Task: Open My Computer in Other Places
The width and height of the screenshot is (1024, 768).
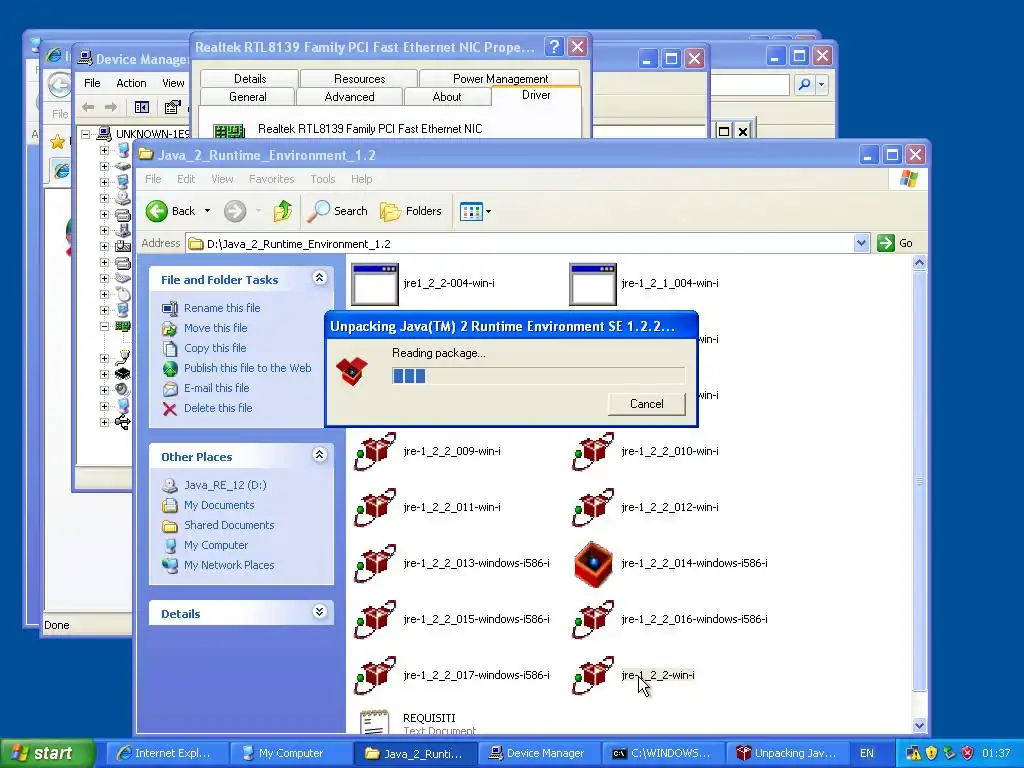Action: [x=216, y=545]
